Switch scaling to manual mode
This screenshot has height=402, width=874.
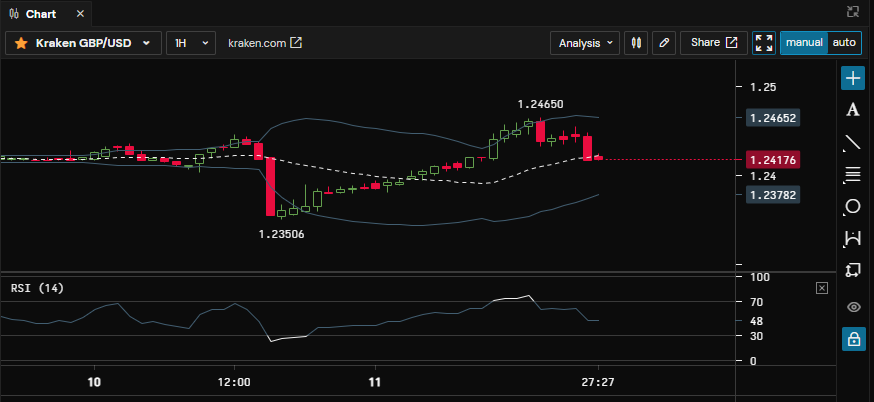click(x=804, y=43)
